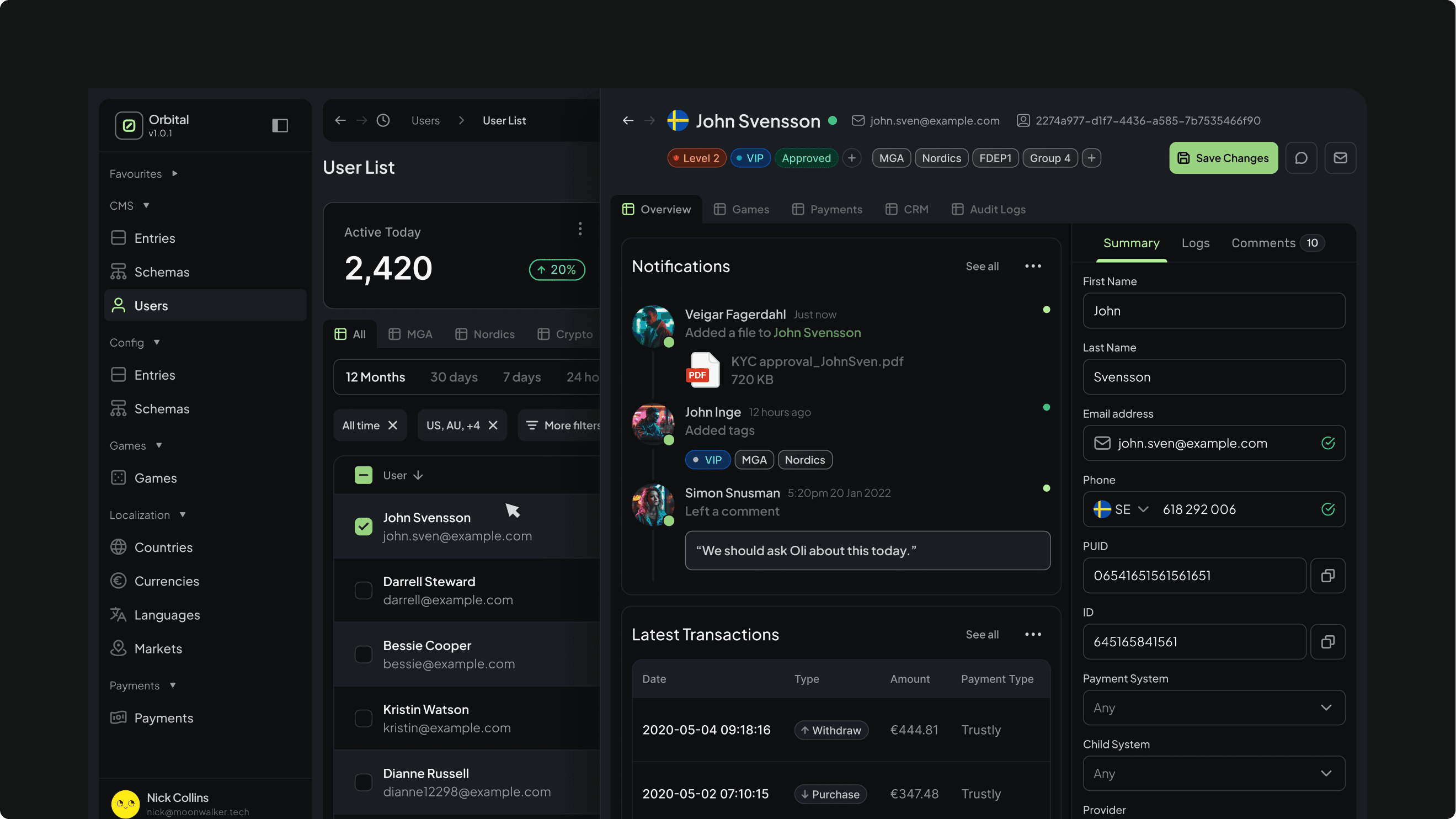Toggle the User column select-all checkbox
Screen dimensions: 1456x819
tap(364, 475)
